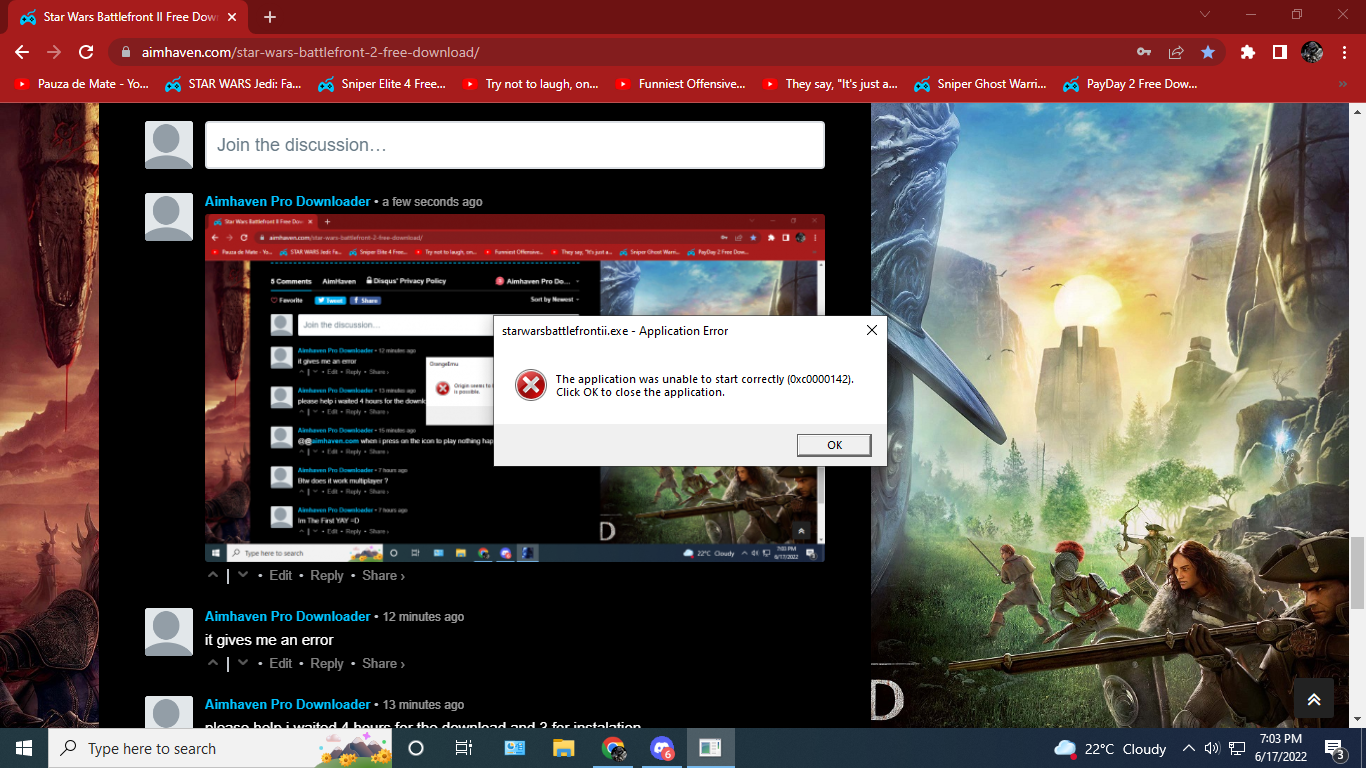
Task: Upvote the screenshot comment
Action: coord(213,575)
